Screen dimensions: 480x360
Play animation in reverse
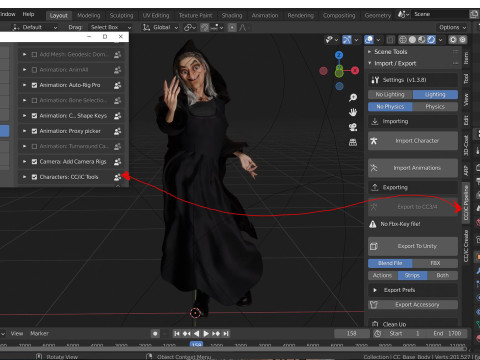[x=196, y=333]
